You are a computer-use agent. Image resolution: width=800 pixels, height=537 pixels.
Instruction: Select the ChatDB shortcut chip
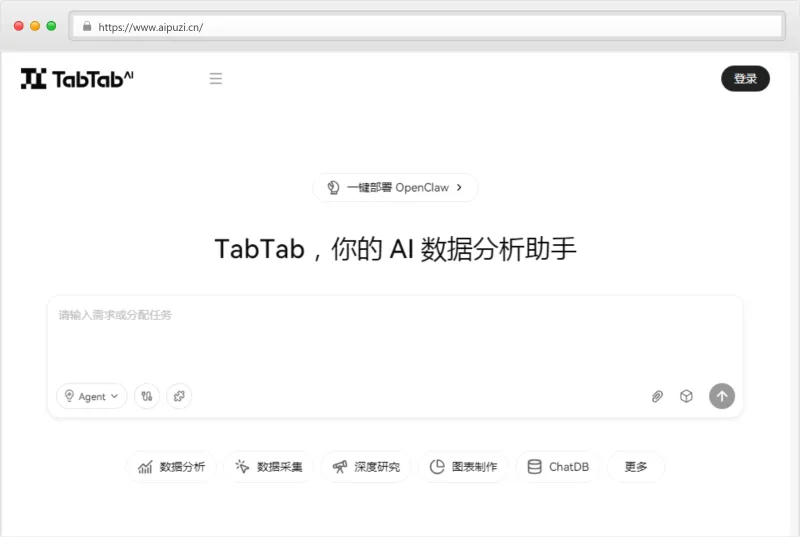pos(558,467)
